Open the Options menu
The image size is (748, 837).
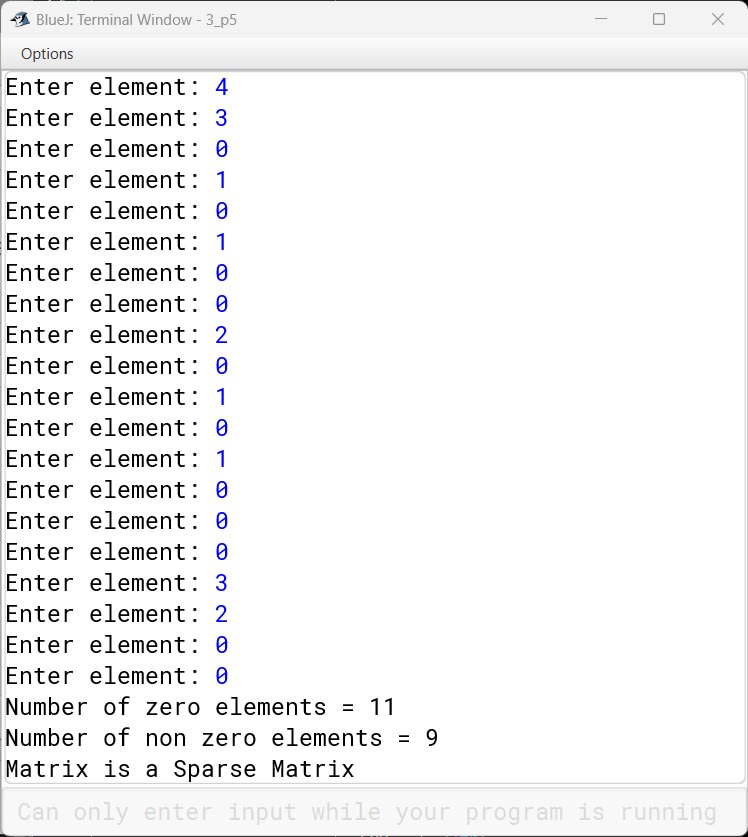[x=46, y=54]
